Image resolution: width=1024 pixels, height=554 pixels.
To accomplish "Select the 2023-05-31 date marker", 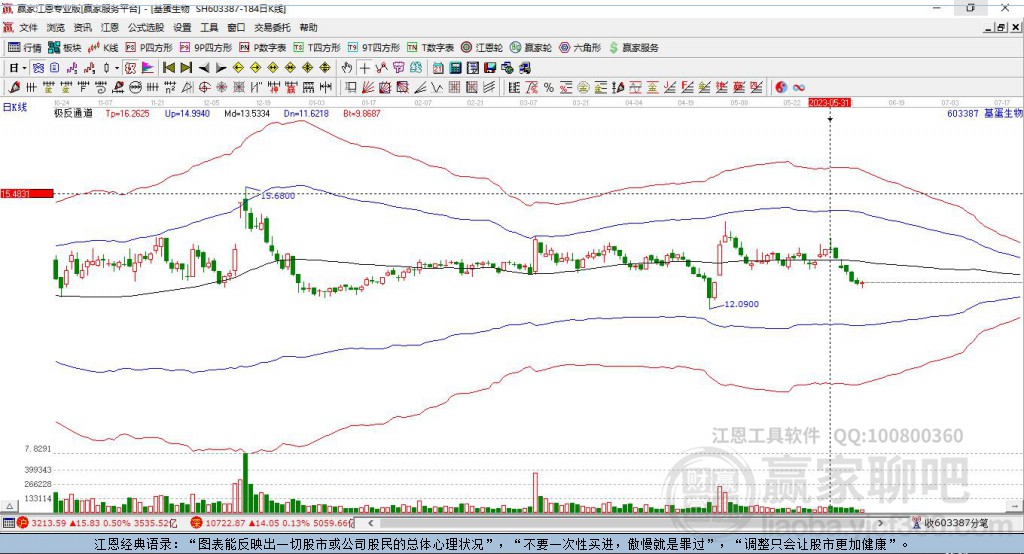I will [829, 103].
